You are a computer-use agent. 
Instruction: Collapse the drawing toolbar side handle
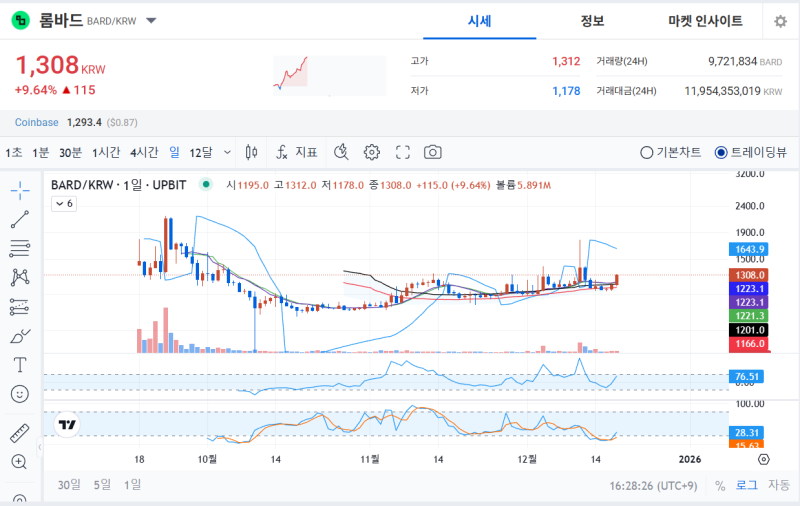[40, 447]
